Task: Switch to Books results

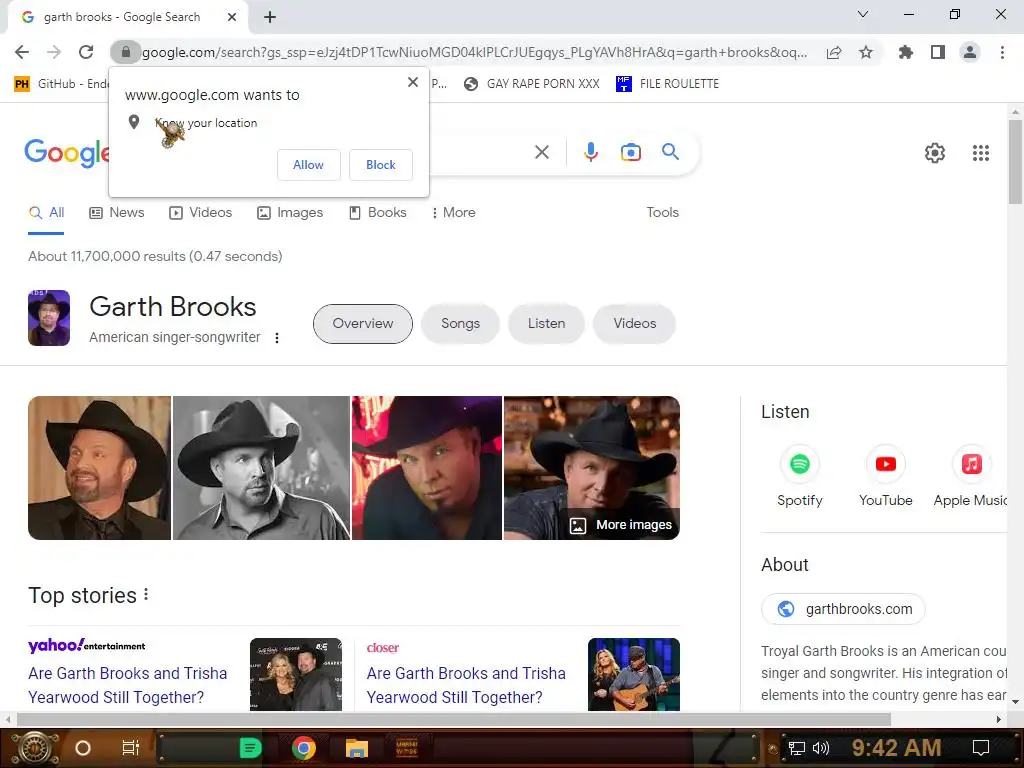Action: point(377,212)
